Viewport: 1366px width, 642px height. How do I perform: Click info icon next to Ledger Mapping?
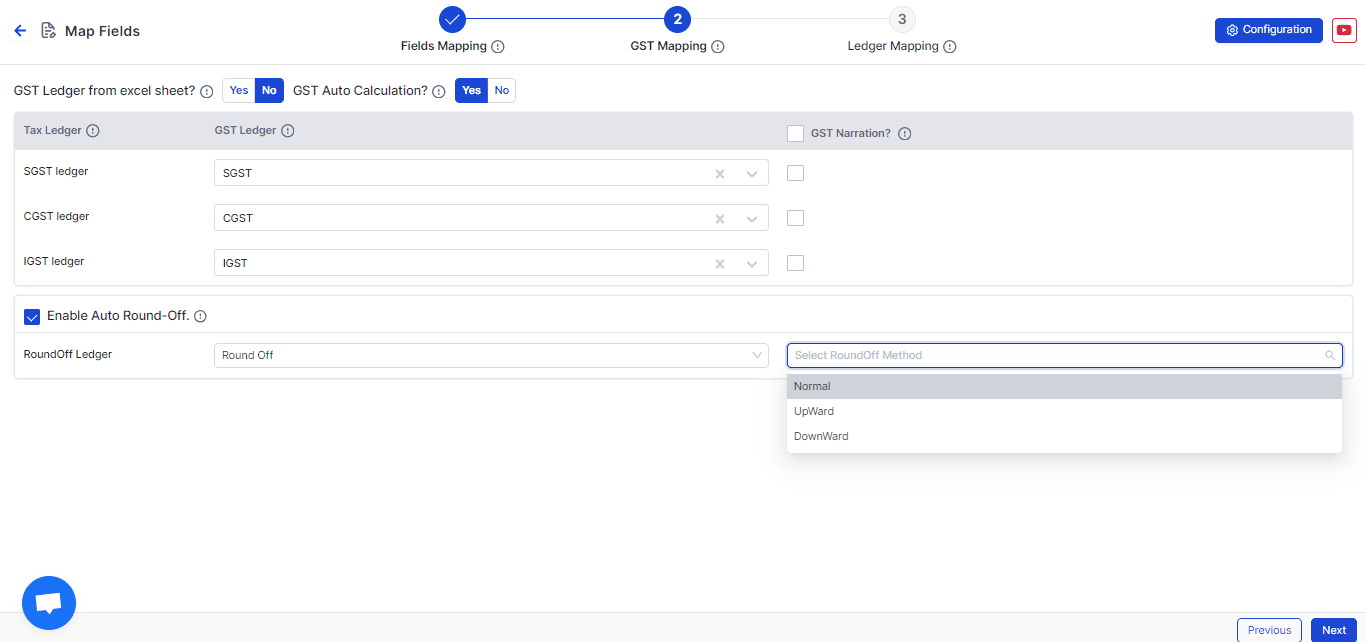click(x=950, y=47)
